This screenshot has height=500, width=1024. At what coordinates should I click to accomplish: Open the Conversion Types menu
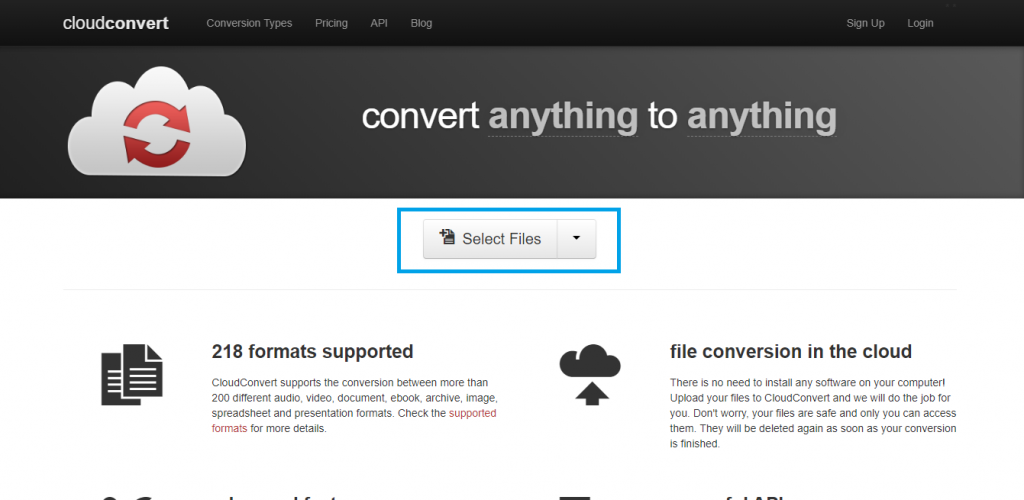point(249,23)
